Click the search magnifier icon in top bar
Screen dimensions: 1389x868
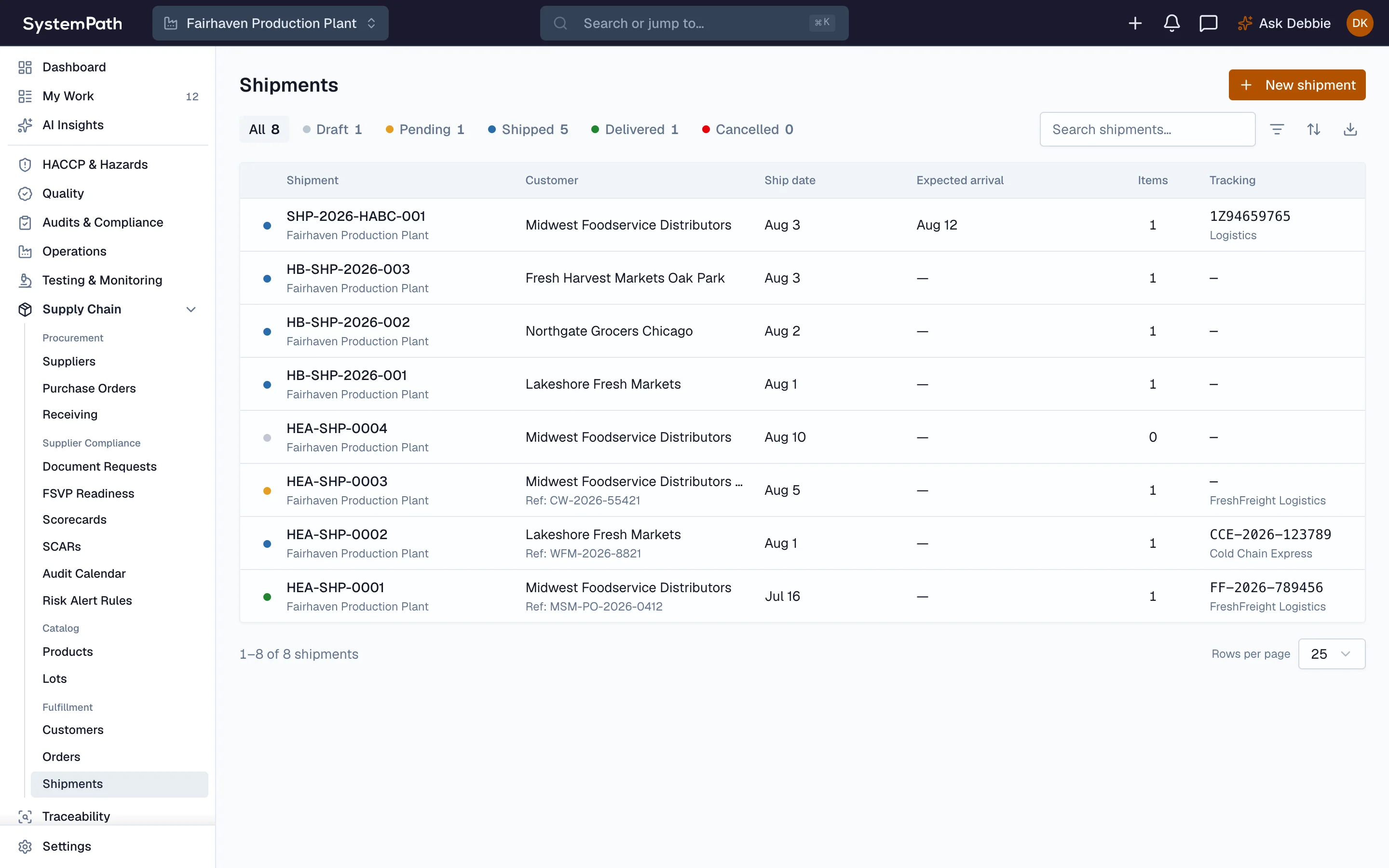pos(560,23)
